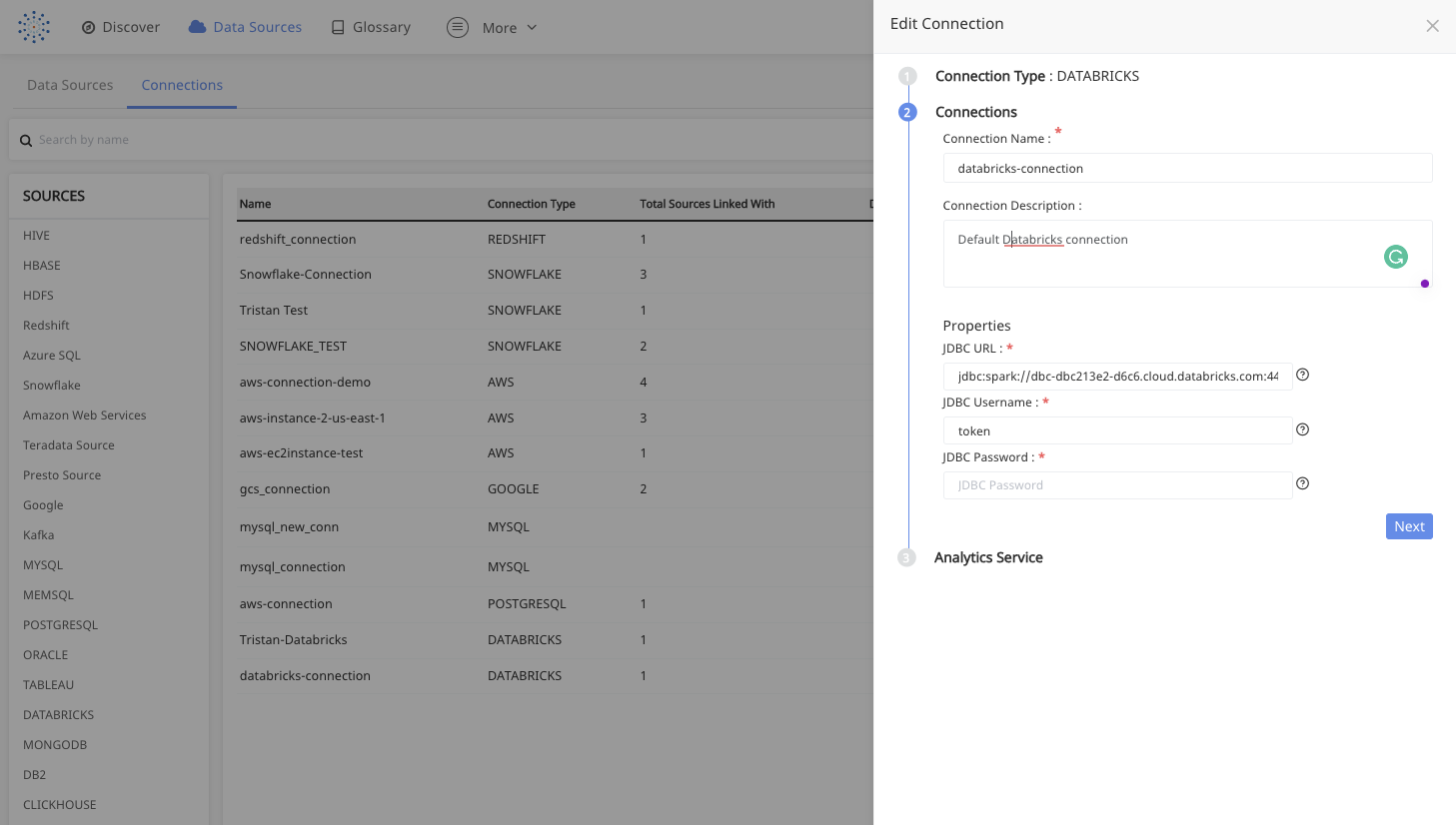
Task: Click the Connection Name input field
Action: pyautogui.click(x=1187, y=168)
